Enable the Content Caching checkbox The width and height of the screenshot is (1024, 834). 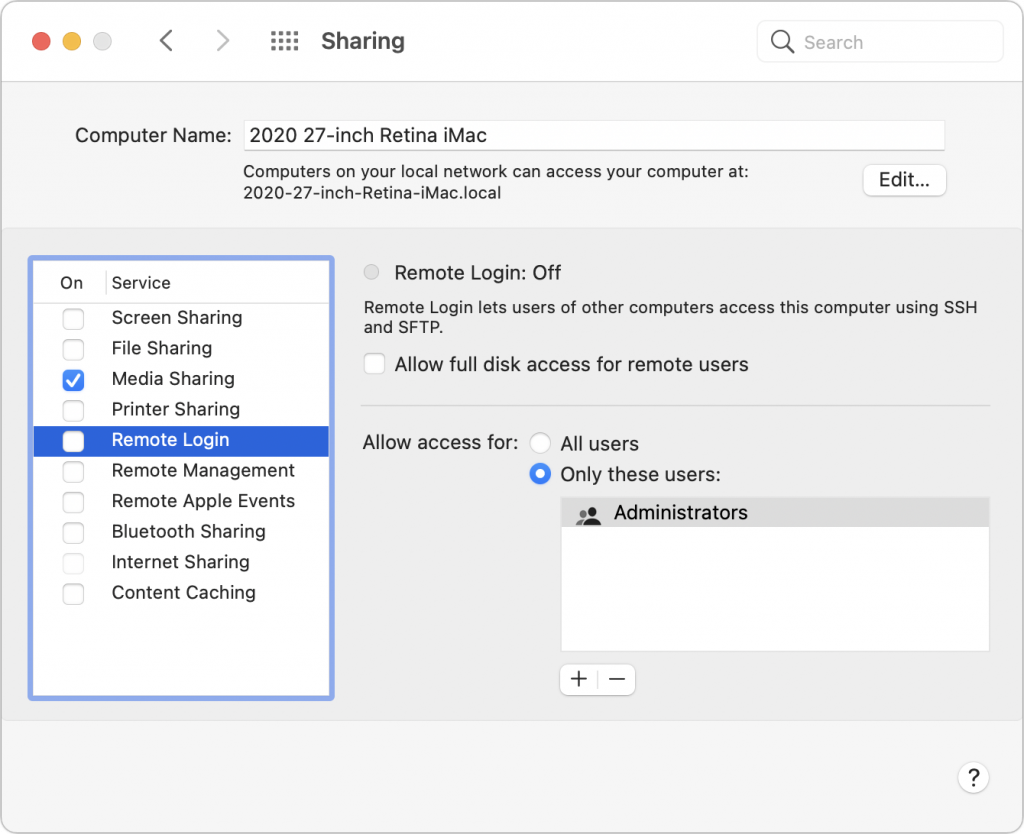73,594
